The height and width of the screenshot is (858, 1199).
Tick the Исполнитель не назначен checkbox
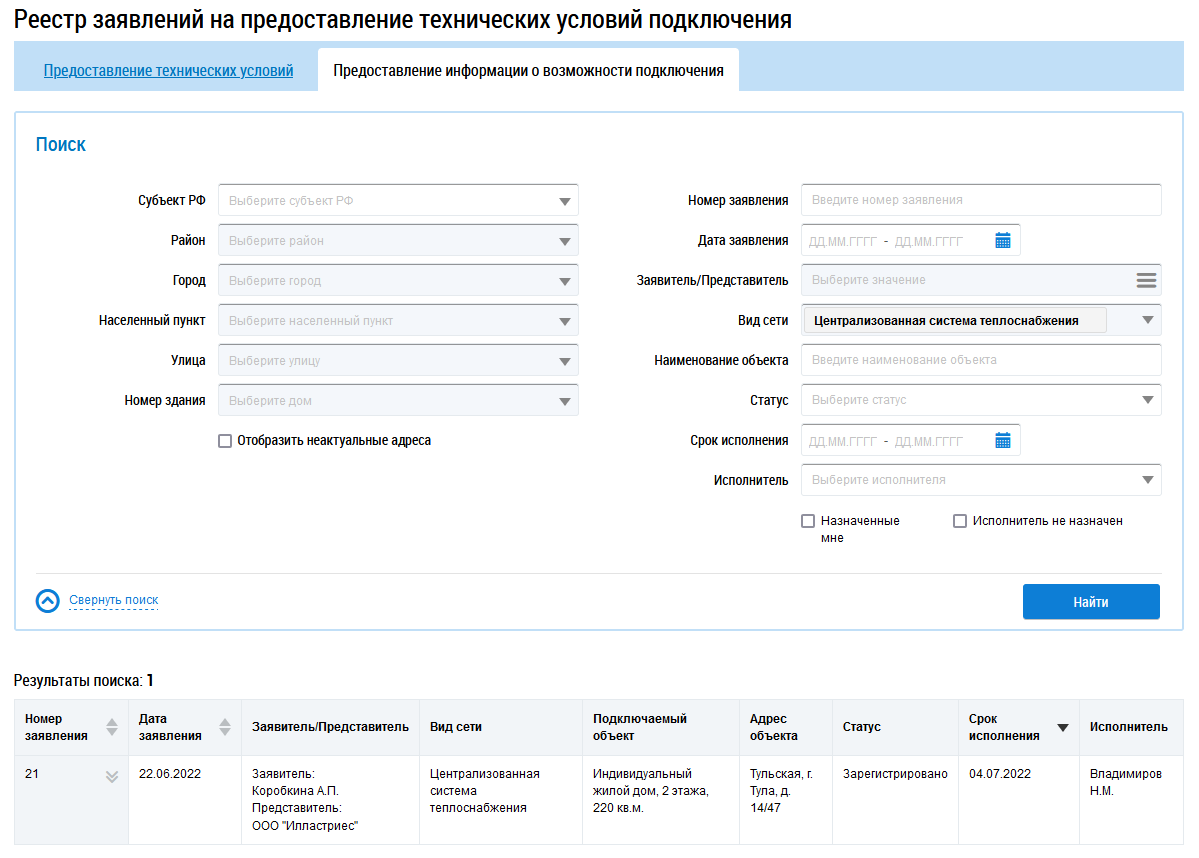(x=960, y=521)
